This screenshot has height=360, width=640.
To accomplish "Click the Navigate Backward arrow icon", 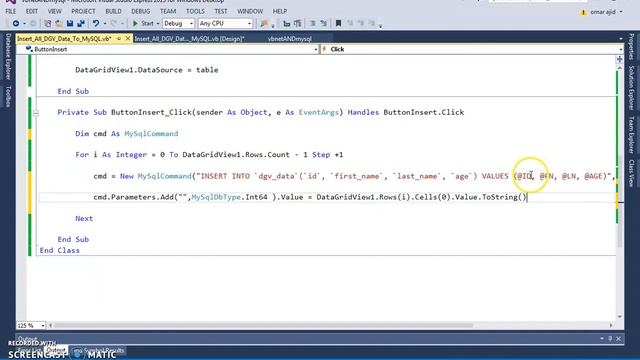I will (16, 24).
